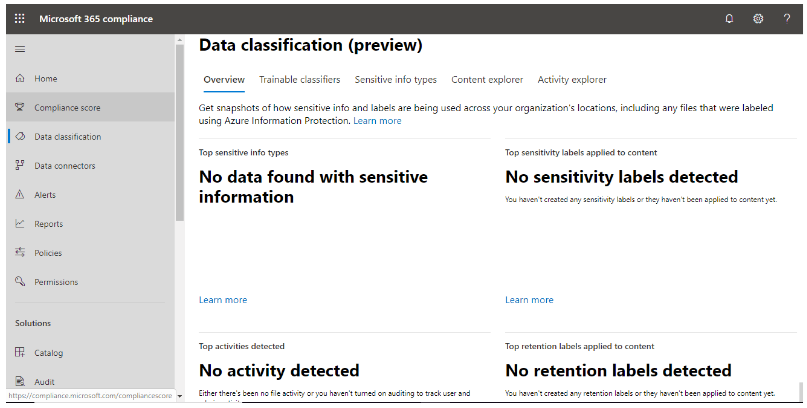The height and width of the screenshot is (408, 807).
Task: Click the Permissions key icon
Action: (x=20, y=281)
